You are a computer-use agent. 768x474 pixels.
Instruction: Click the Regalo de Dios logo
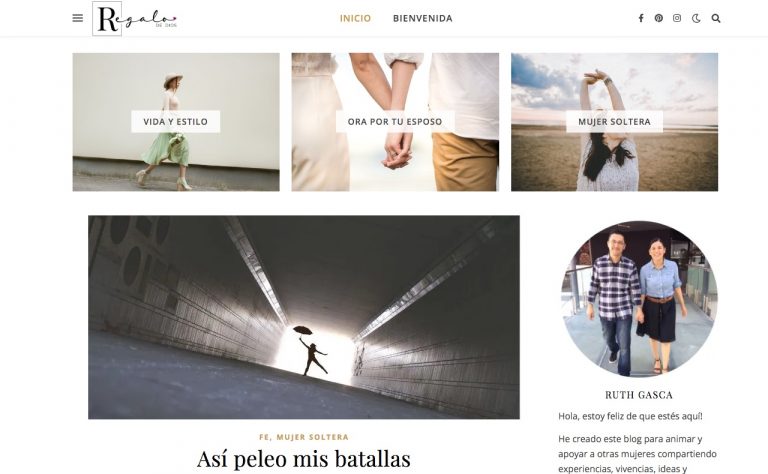pos(135,19)
